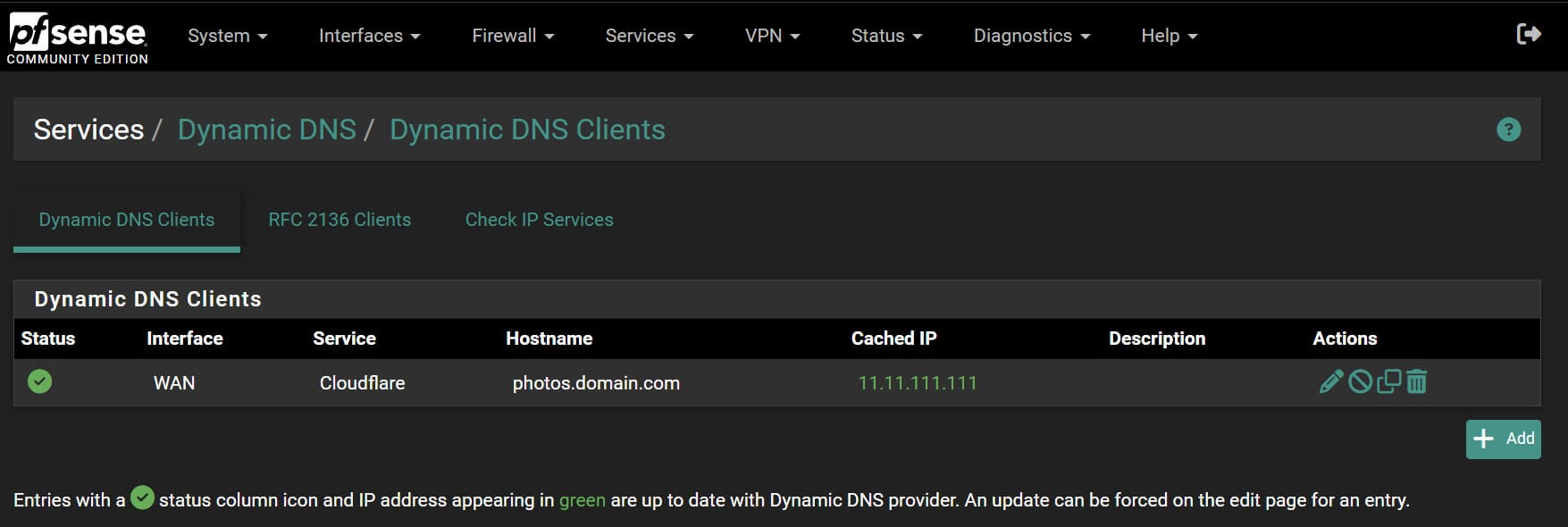Click the Actions column header

point(1345,339)
